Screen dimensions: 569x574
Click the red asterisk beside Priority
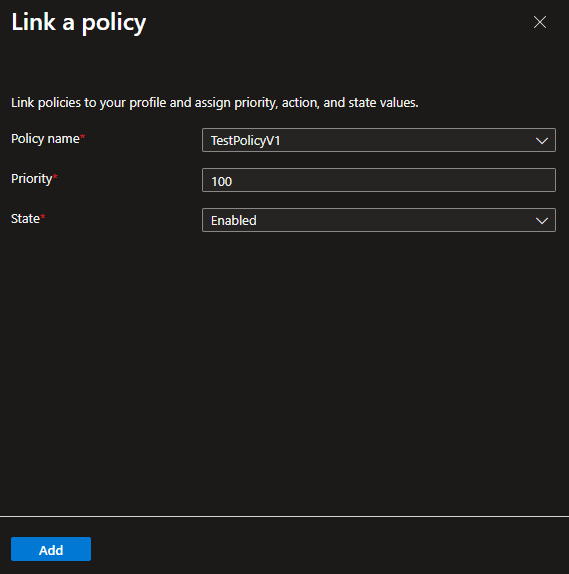[x=55, y=176]
